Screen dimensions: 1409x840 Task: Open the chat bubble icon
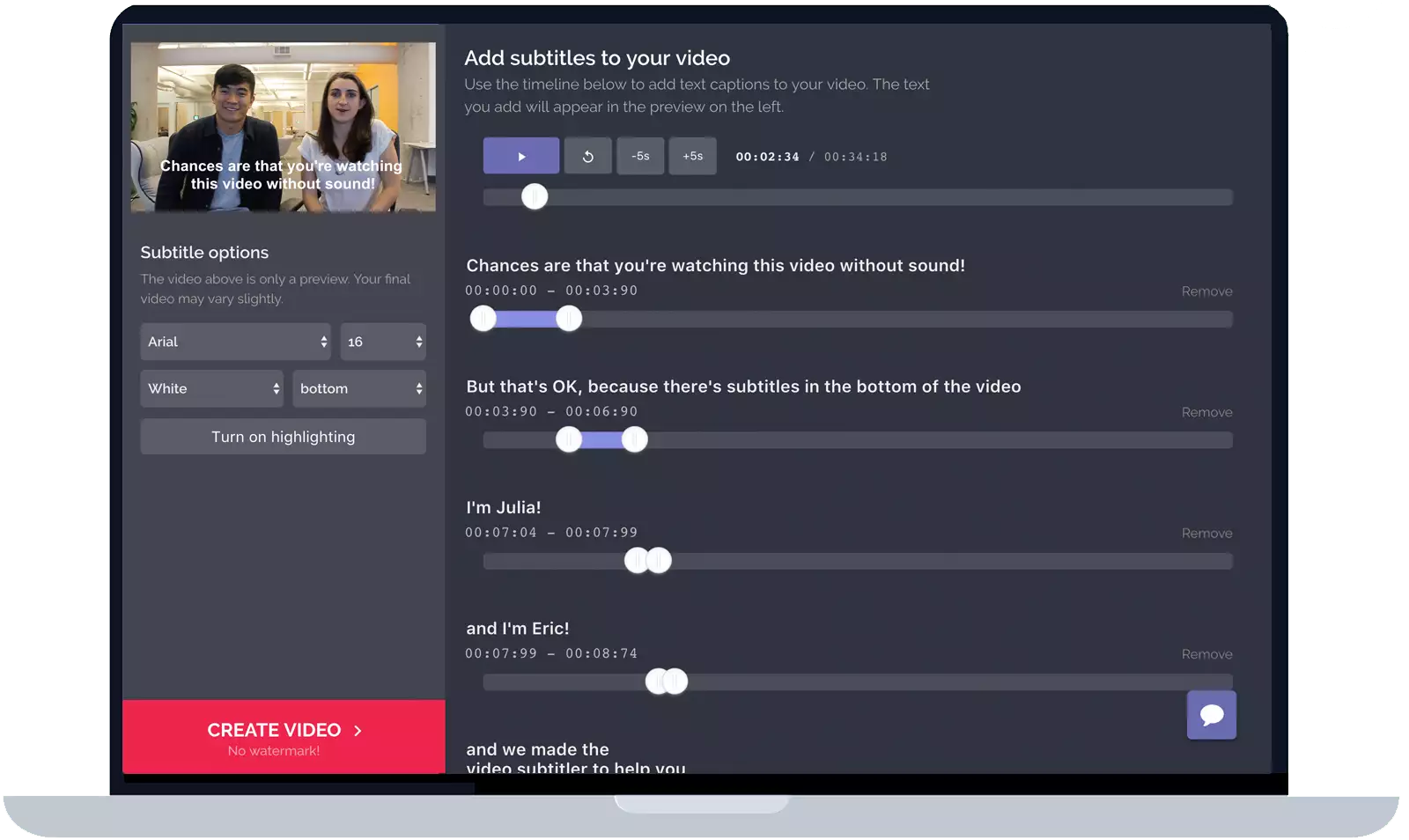click(1211, 715)
